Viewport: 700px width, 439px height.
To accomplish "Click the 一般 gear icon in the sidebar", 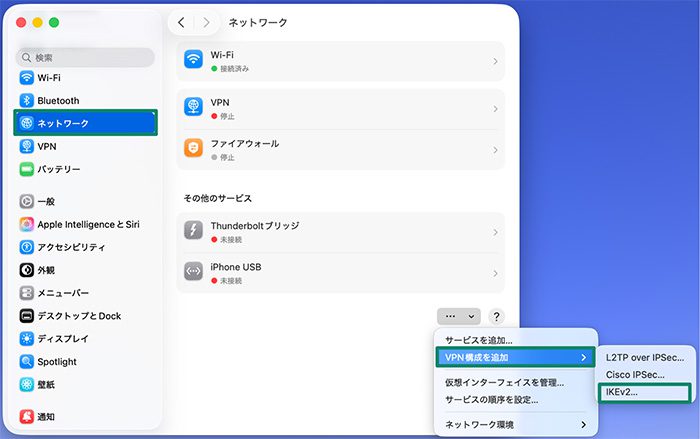I will 27,201.
